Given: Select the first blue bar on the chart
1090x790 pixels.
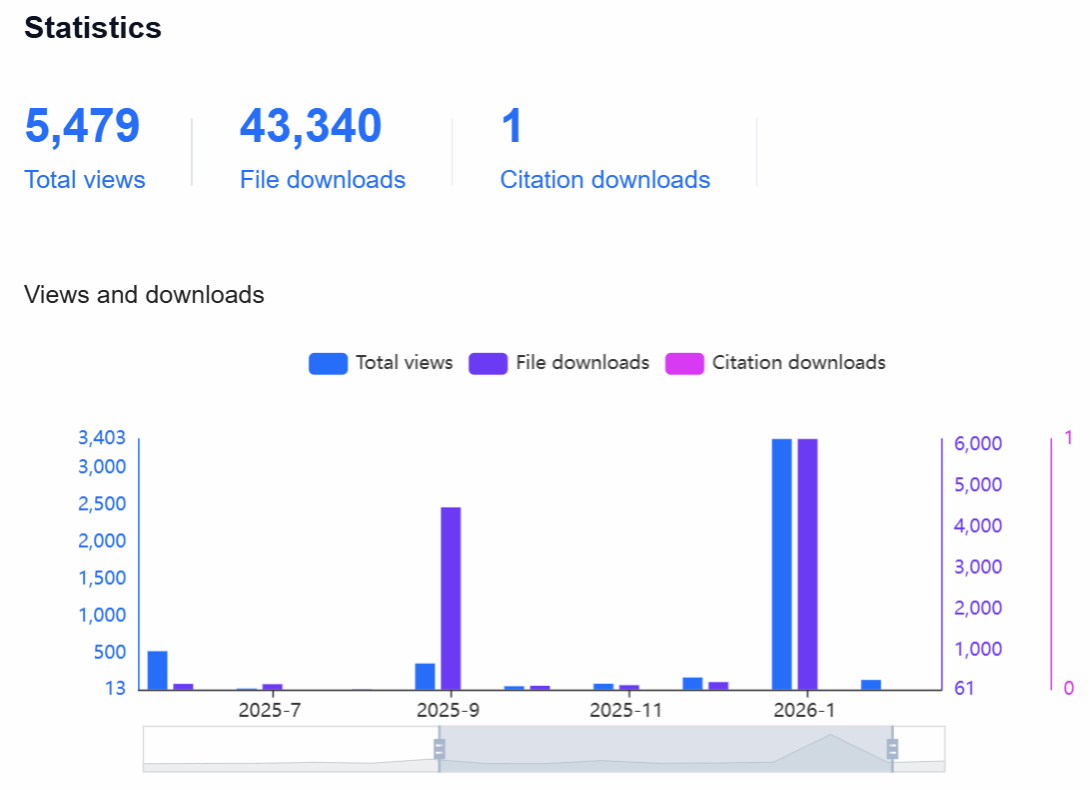Looking at the screenshot, I should click(x=157, y=670).
